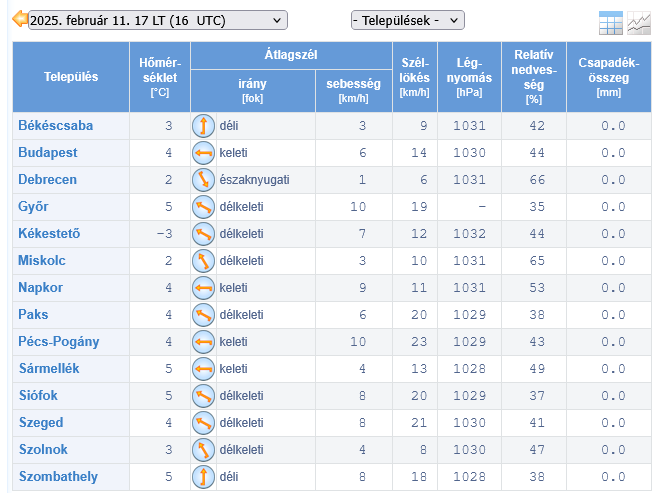
Task: Click the wind direction icon for Siófok
Action: pos(203,396)
